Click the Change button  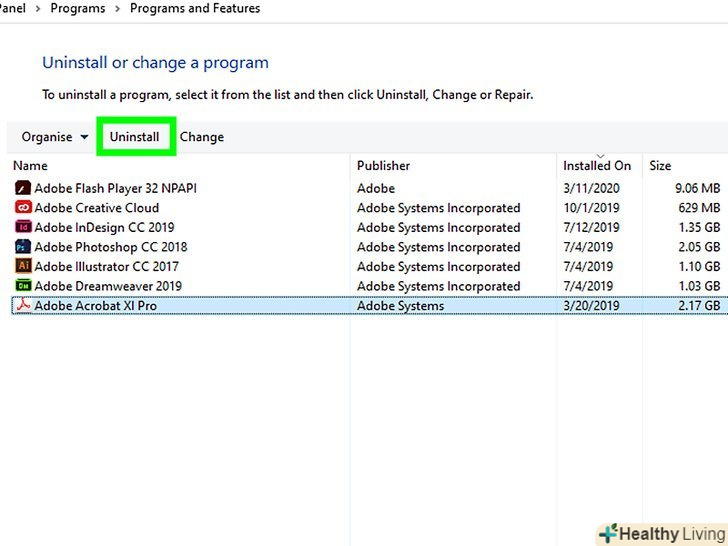(x=202, y=137)
